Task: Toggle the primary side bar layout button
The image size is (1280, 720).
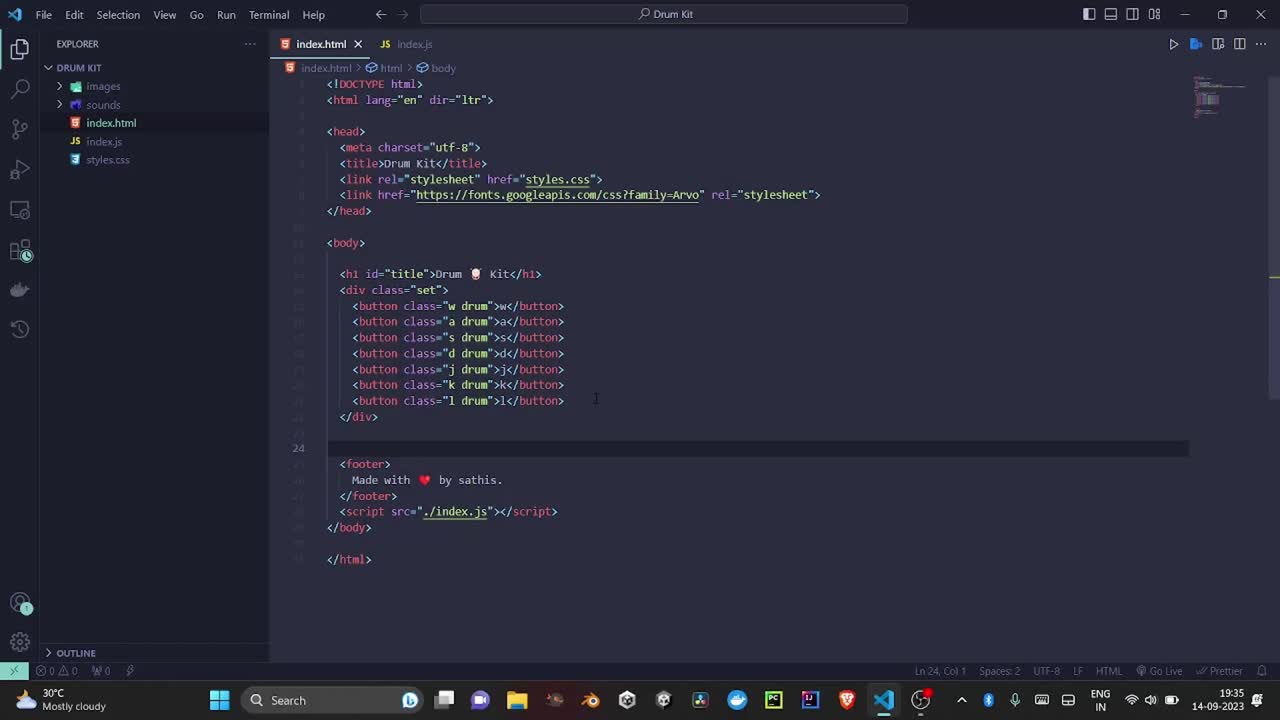Action: [1089, 15]
